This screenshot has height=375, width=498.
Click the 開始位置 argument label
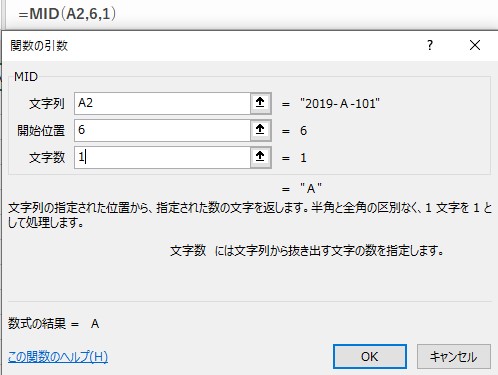(41, 131)
